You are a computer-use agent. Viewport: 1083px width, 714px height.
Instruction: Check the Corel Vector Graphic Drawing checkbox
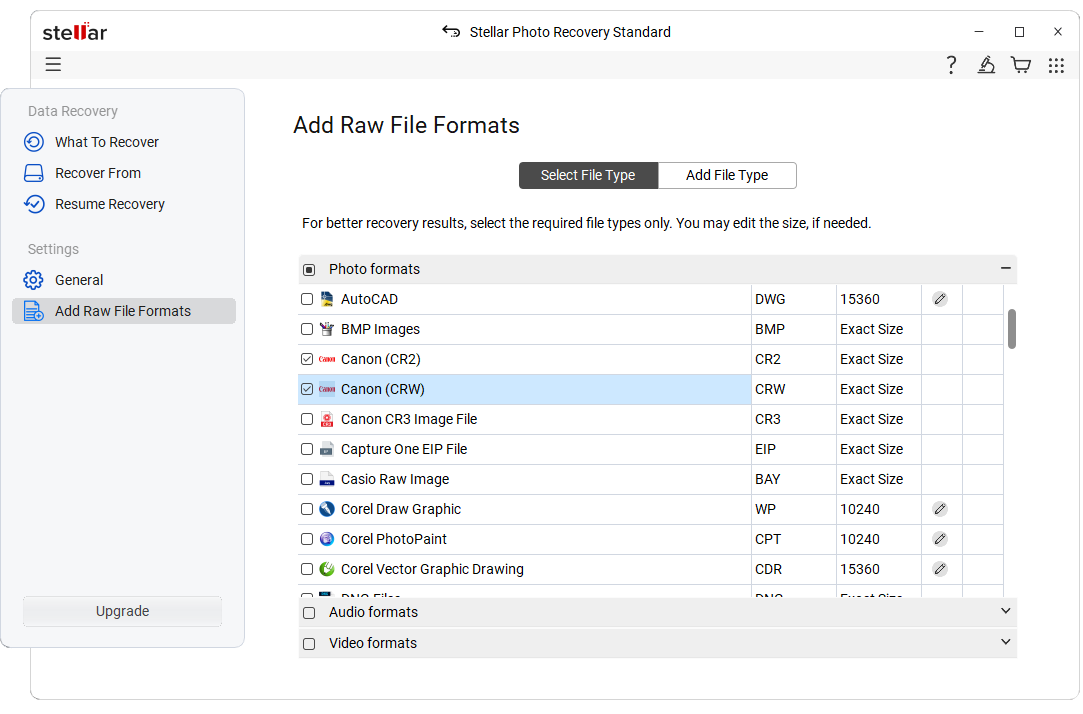[307, 570]
